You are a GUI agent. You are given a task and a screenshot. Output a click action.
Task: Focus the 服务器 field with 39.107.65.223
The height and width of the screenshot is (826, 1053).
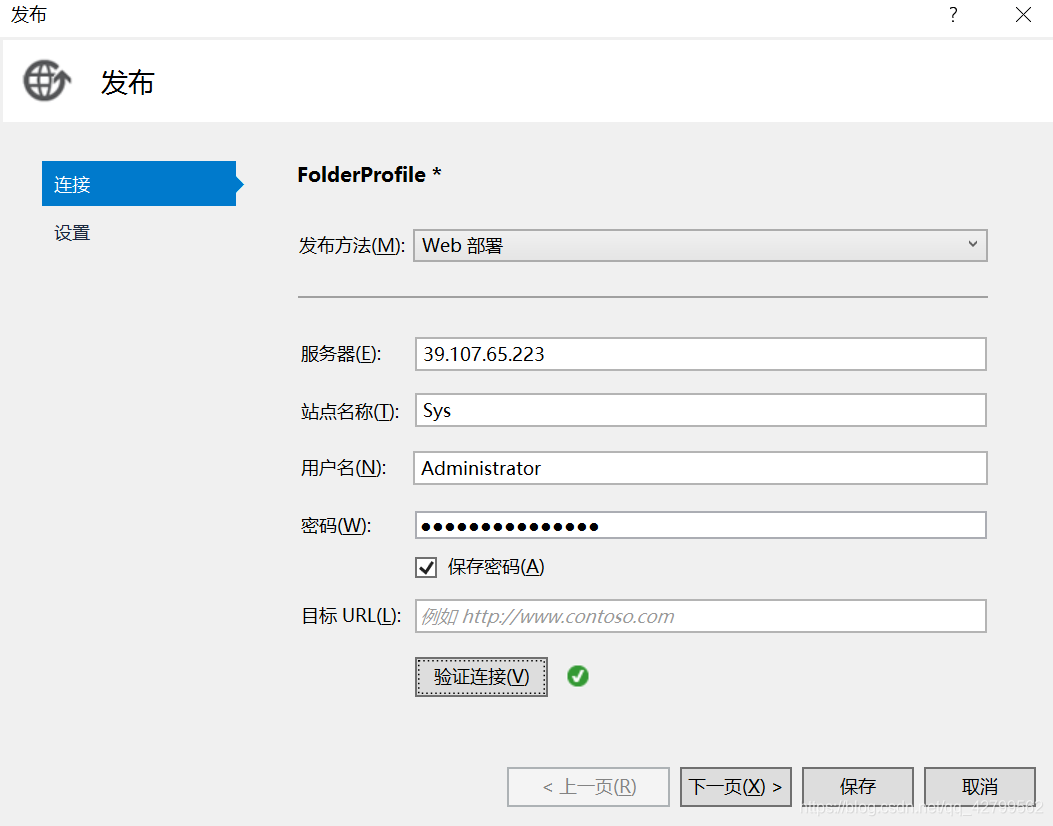pyautogui.click(x=700, y=354)
